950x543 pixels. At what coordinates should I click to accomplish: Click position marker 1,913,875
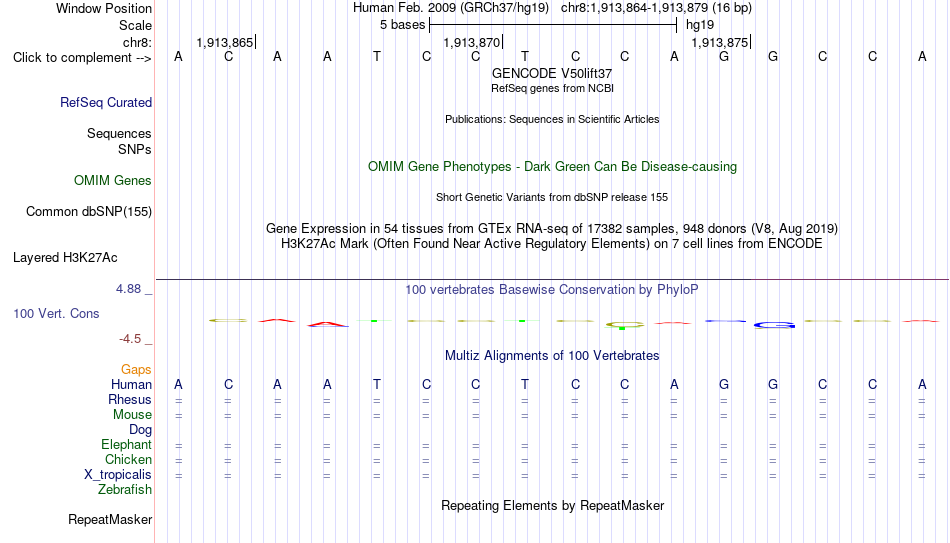pyautogui.click(x=720, y=42)
